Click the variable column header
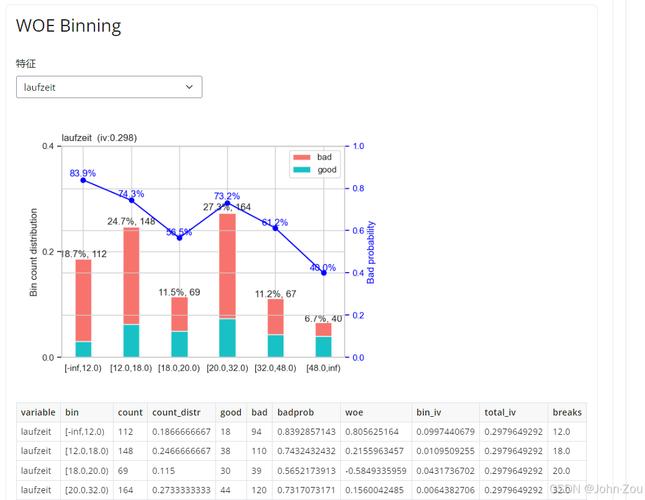 (38, 412)
